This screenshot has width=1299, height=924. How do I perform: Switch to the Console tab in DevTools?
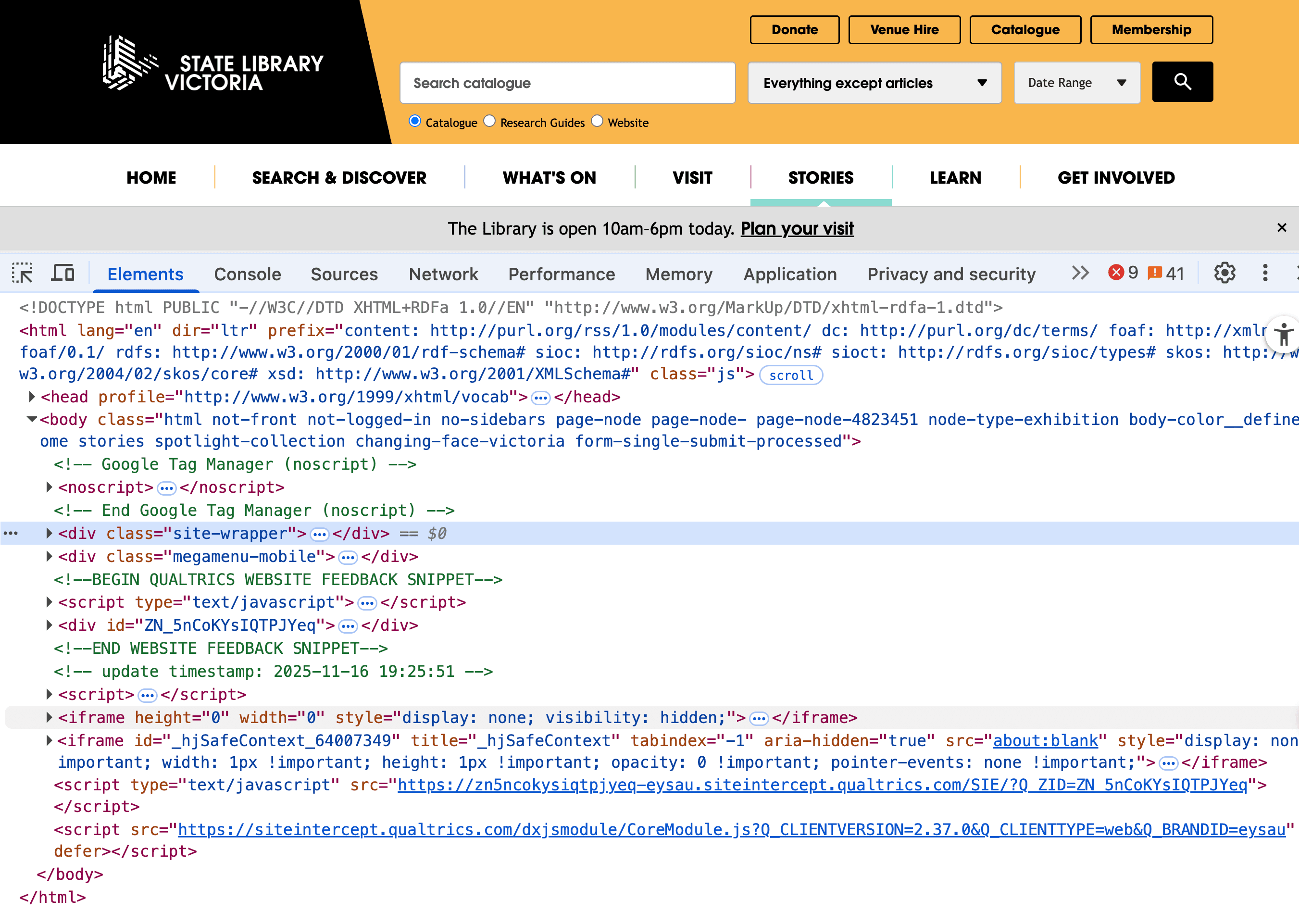247,274
